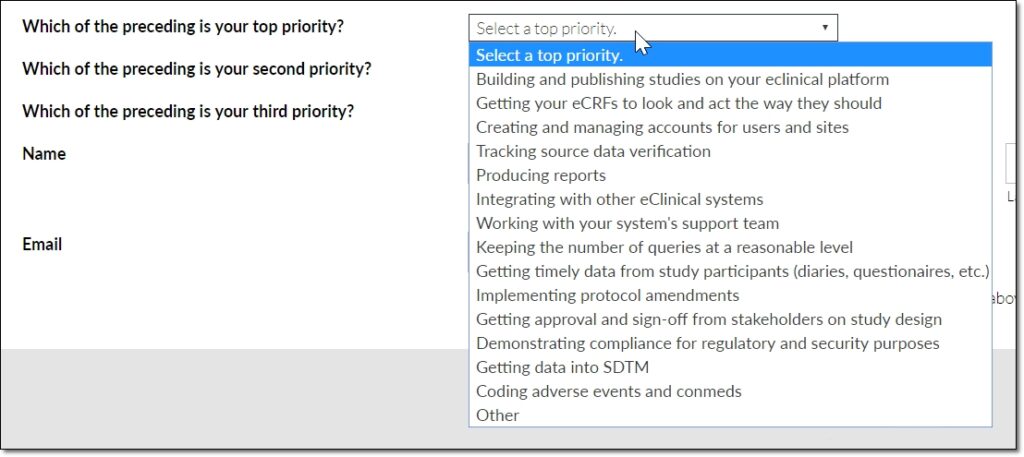Pick 'Getting your eCRFs to look and act' option
Viewport: 1024px width, 457px height.
click(679, 103)
